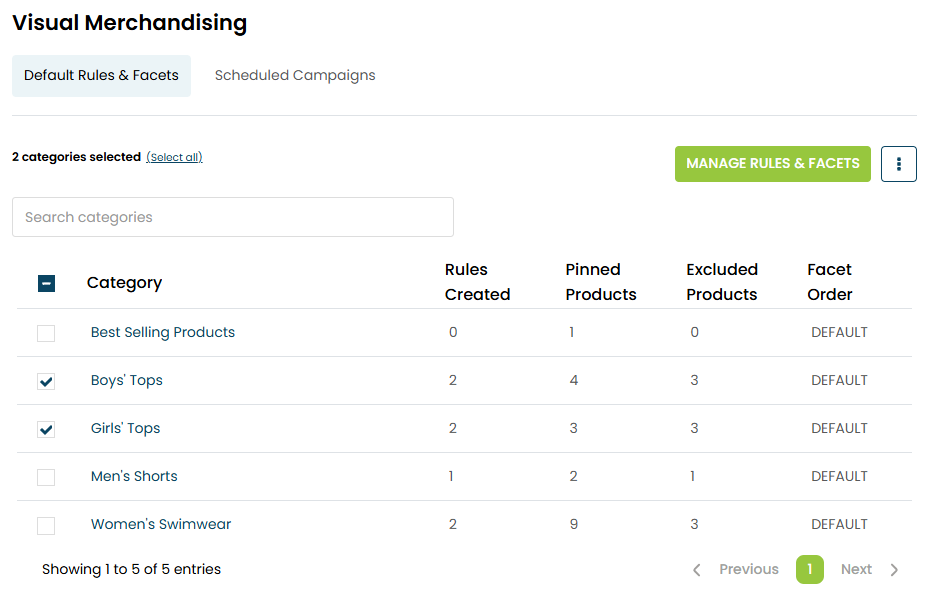The height and width of the screenshot is (593, 933).
Task: Toggle the select-all header checkbox
Action: coord(46,283)
